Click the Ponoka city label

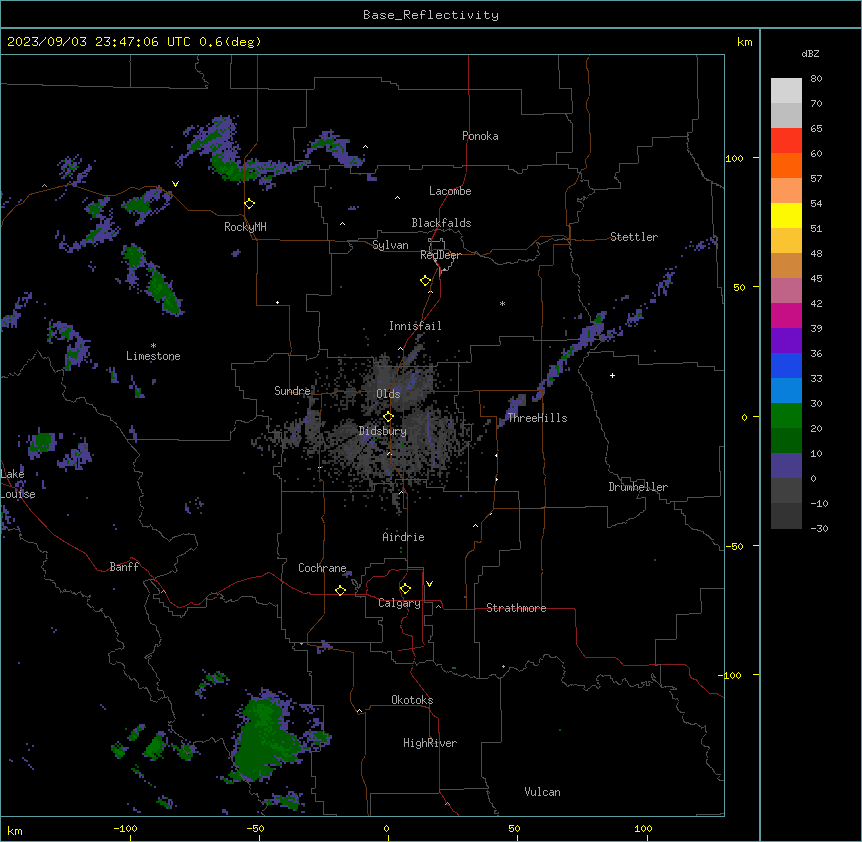click(480, 136)
